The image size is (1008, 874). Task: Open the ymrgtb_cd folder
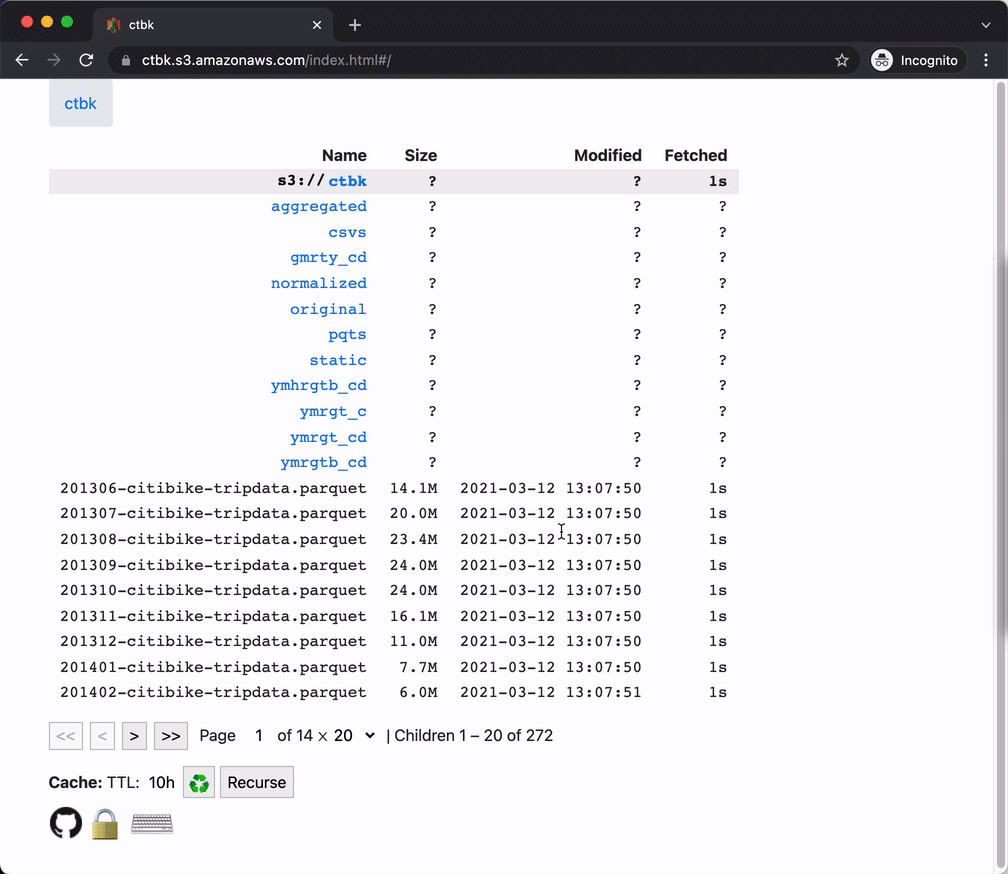pos(323,463)
